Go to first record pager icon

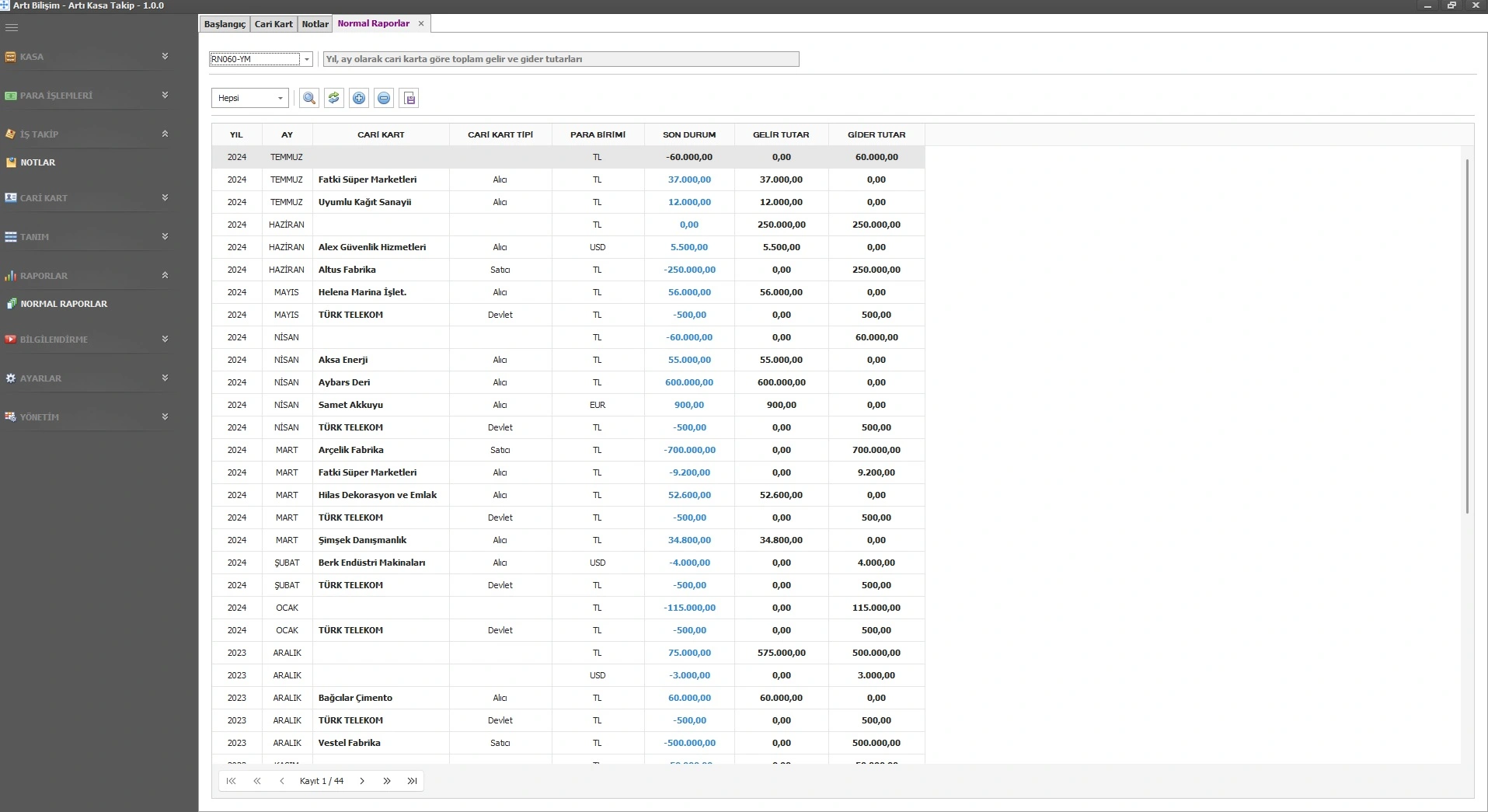pos(231,781)
